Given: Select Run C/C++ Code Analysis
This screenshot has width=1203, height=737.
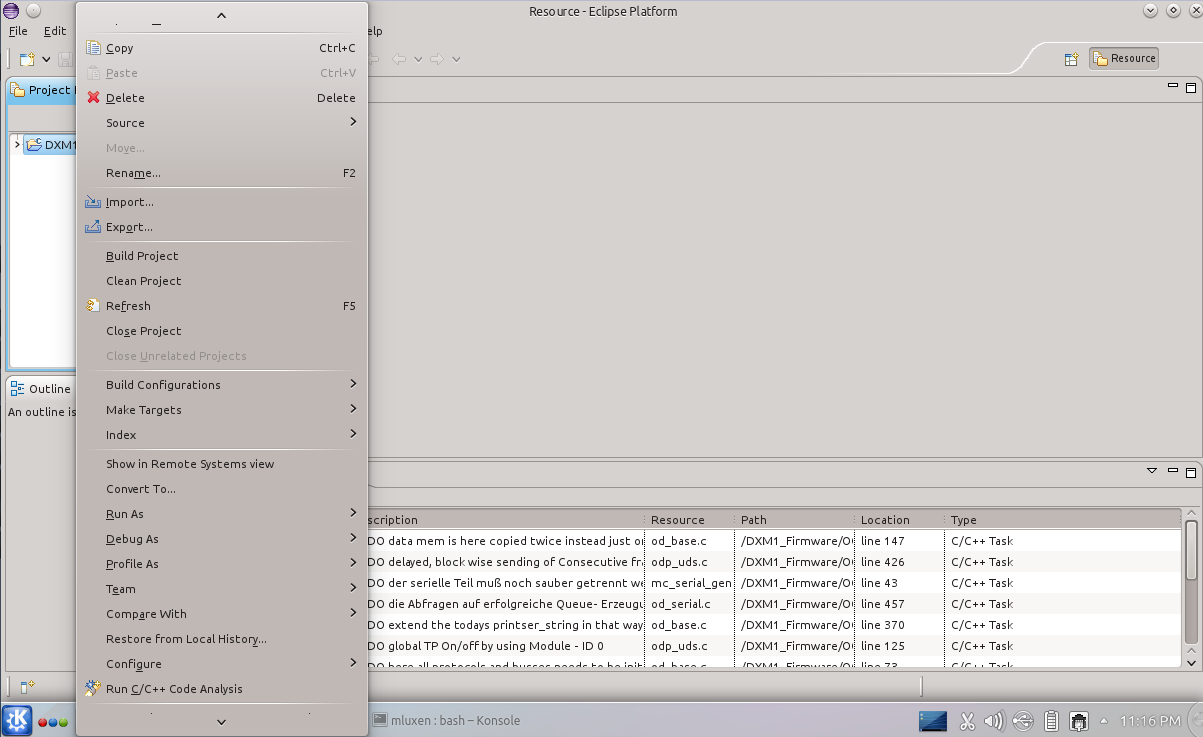Looking at the screenshot, I should point(174,689).
